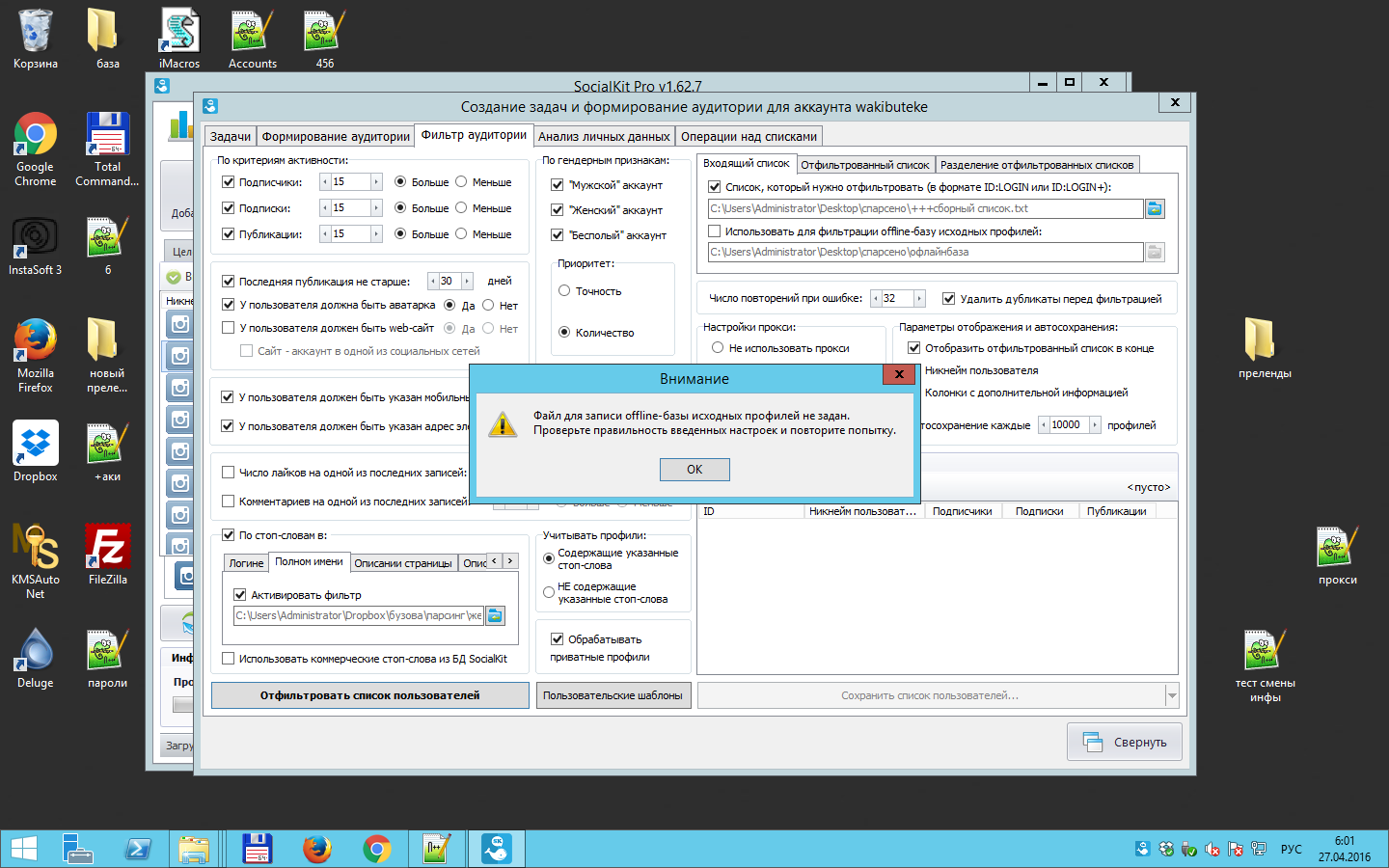Viewport: 1389px width, 868px height.
Task: Increase Подписчики value with right arrow
Action: point(376,182)
